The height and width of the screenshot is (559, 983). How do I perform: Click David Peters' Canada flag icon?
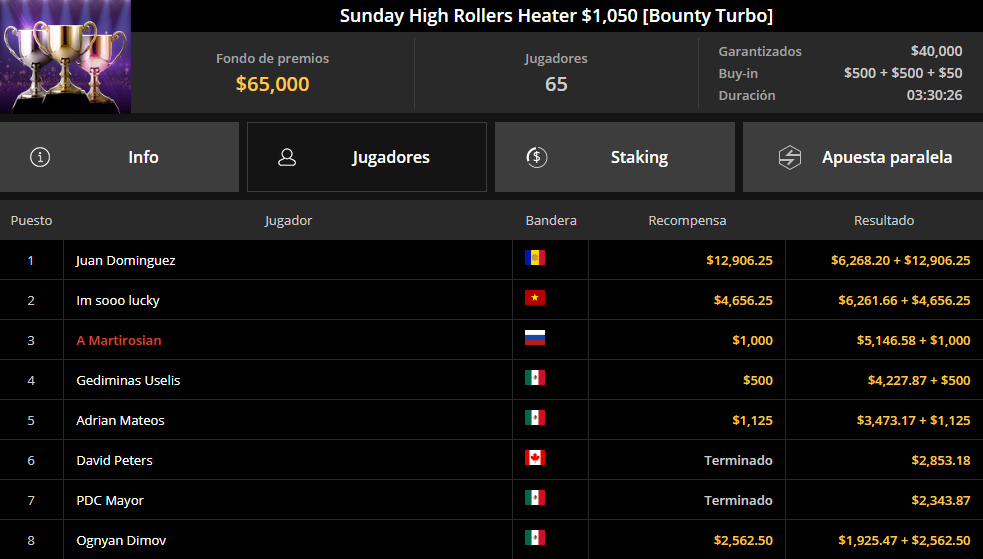pos(535,457)
